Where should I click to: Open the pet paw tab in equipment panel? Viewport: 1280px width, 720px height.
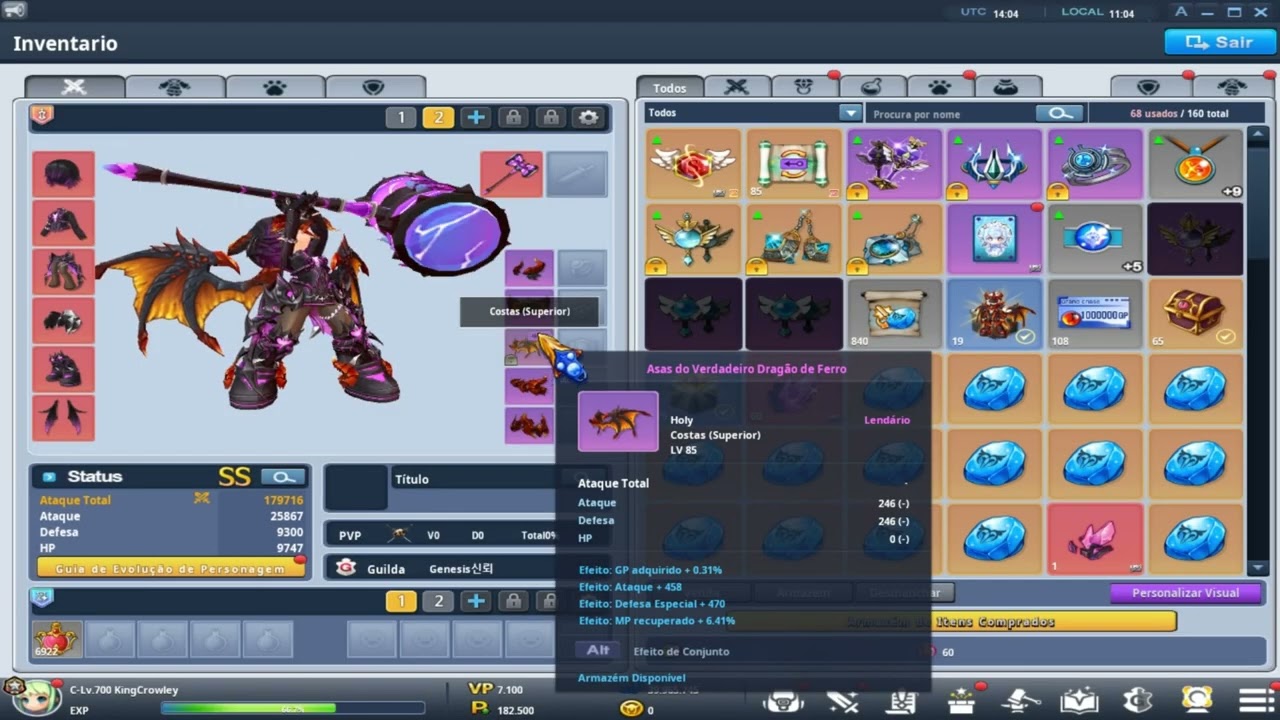[x=274, y=87]
